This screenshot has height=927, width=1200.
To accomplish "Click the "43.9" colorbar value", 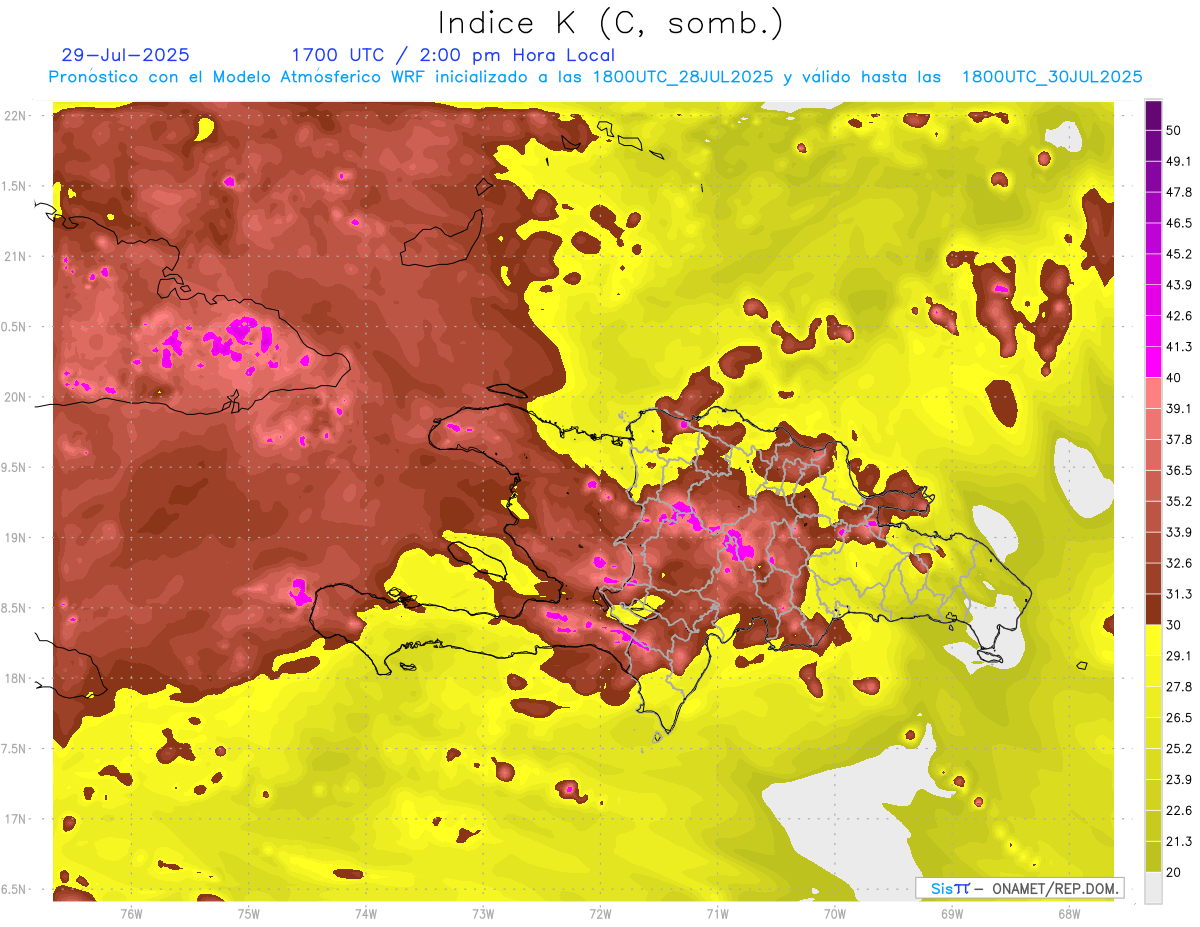I will coord(1178,285).
